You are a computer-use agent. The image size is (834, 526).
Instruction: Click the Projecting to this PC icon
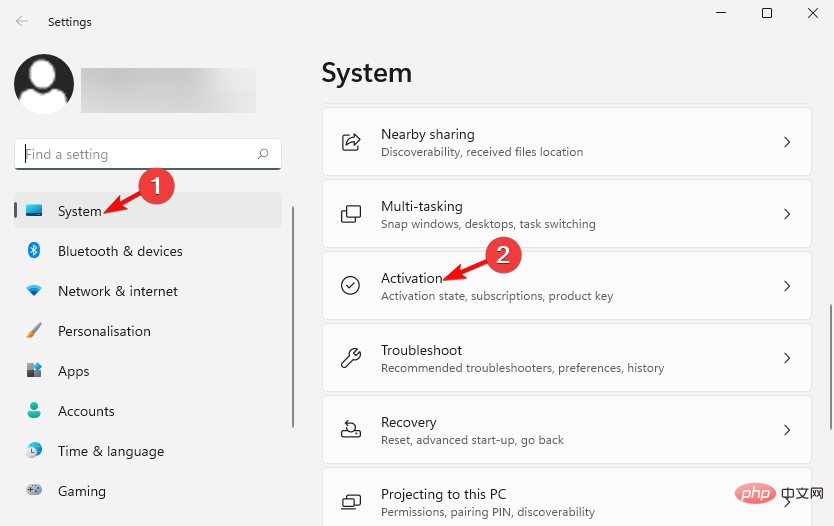(x=351, y=502)
